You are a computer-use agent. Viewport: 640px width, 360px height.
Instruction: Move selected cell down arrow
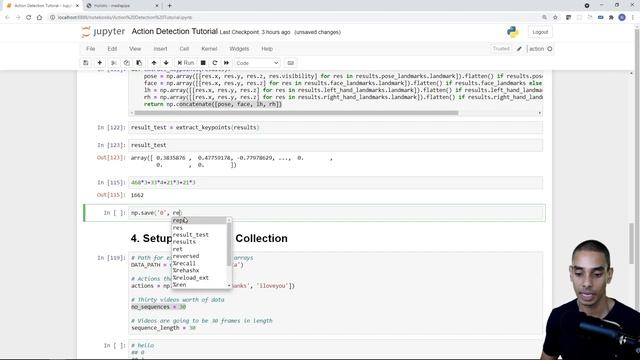click(166, 63)
